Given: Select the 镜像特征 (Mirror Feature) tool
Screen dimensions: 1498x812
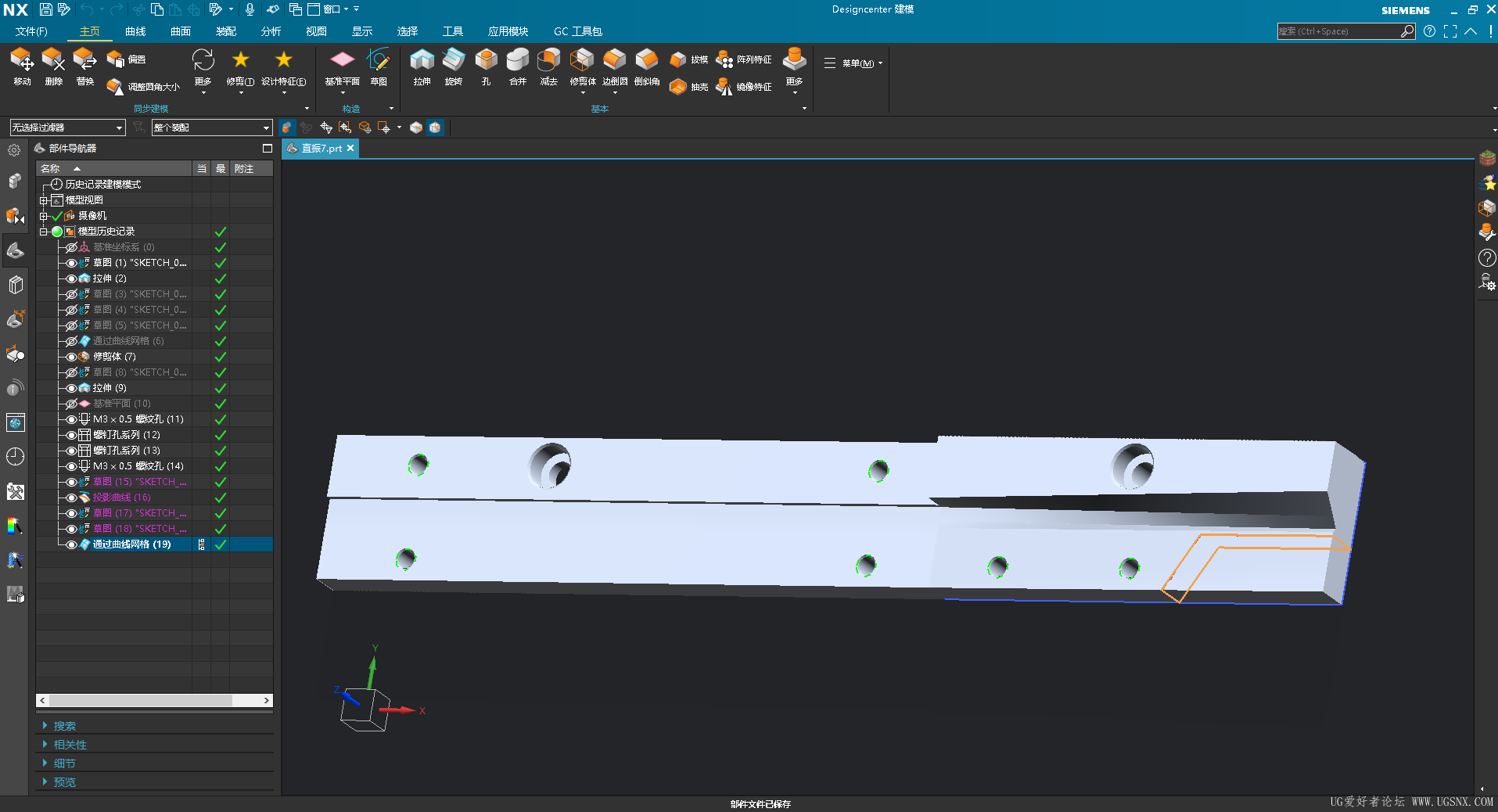Looking at the screenshot, I should 745,87.
